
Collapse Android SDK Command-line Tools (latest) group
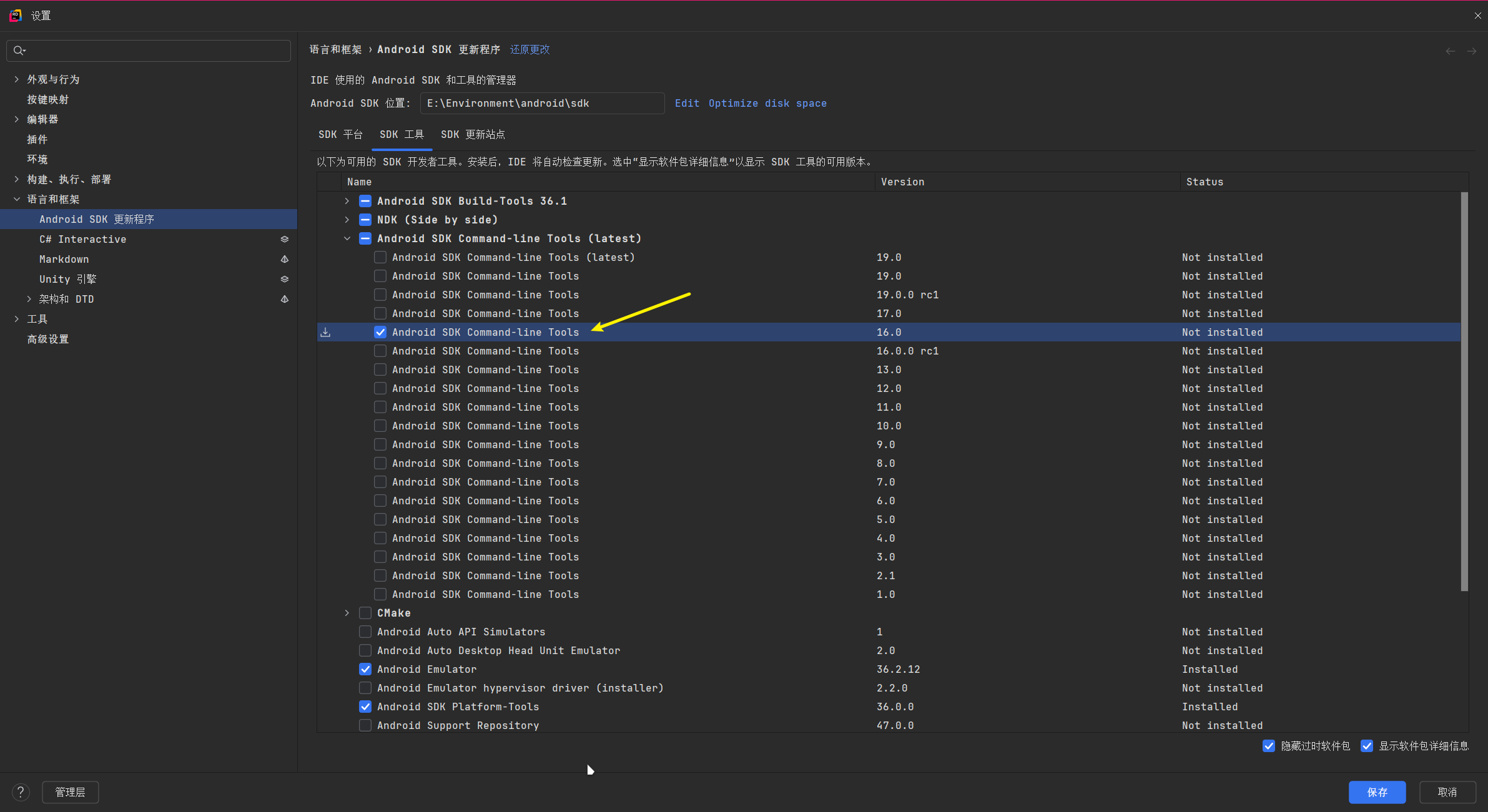pyautogui.click(x=347, y=238)
